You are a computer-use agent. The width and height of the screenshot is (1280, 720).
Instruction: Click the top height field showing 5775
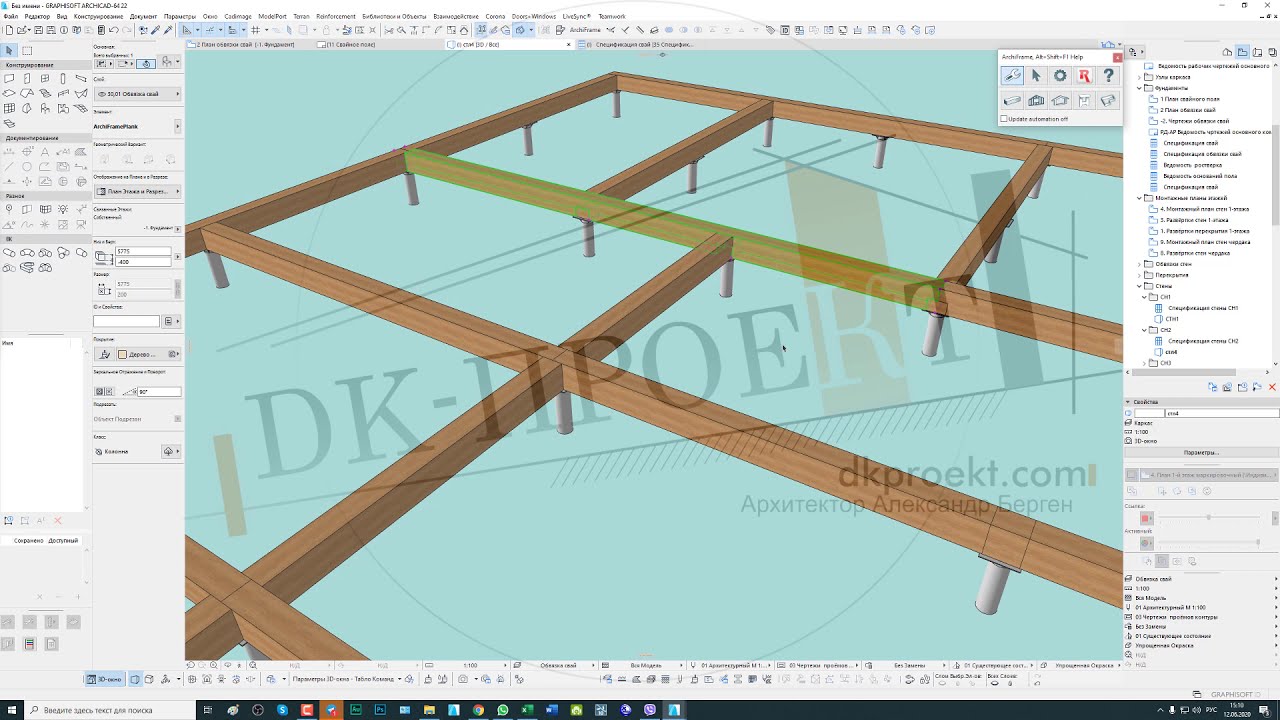tap(144, 252)
